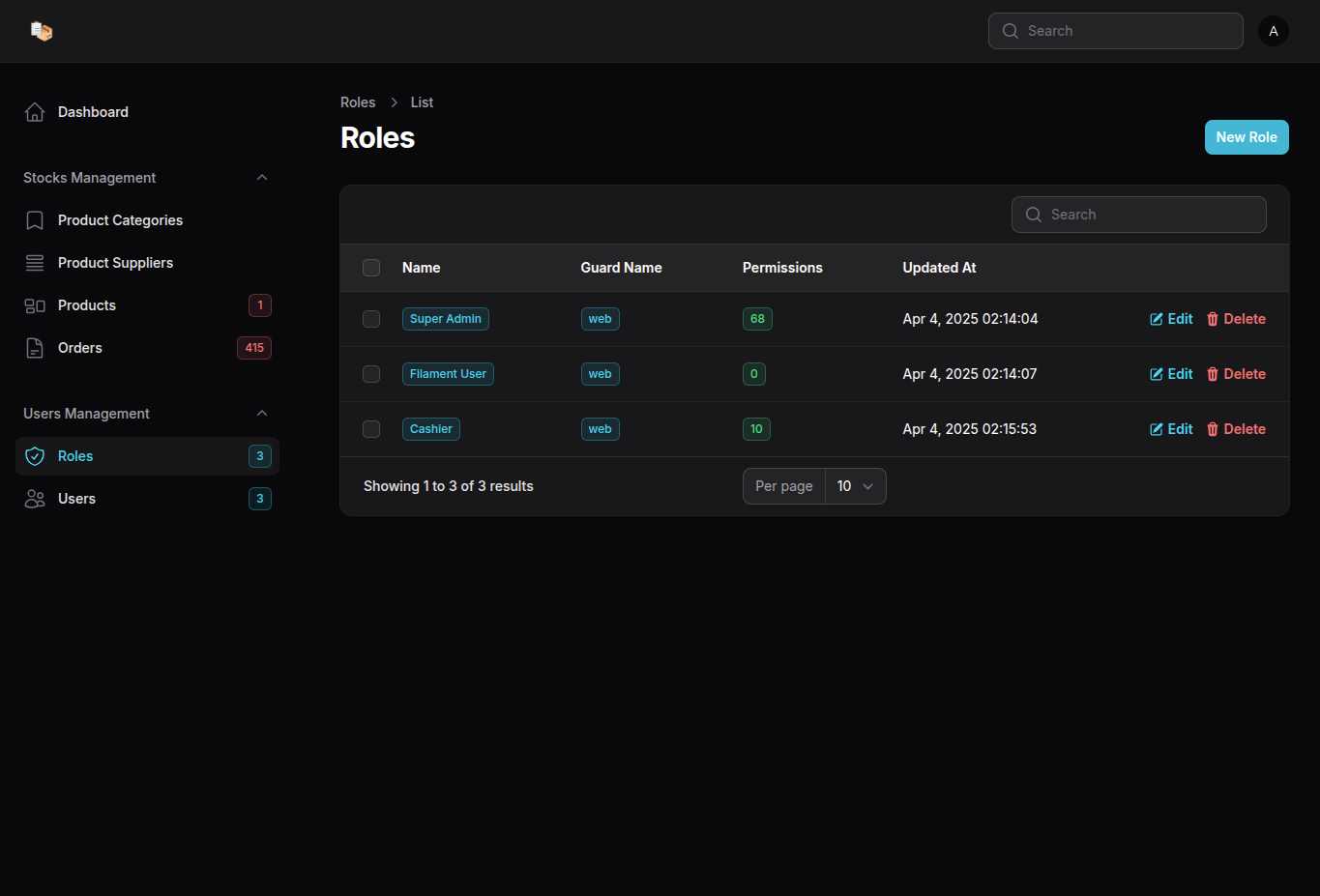Delete the Cashier role
Screen dimensions: 1320x896
(1236, 429)
